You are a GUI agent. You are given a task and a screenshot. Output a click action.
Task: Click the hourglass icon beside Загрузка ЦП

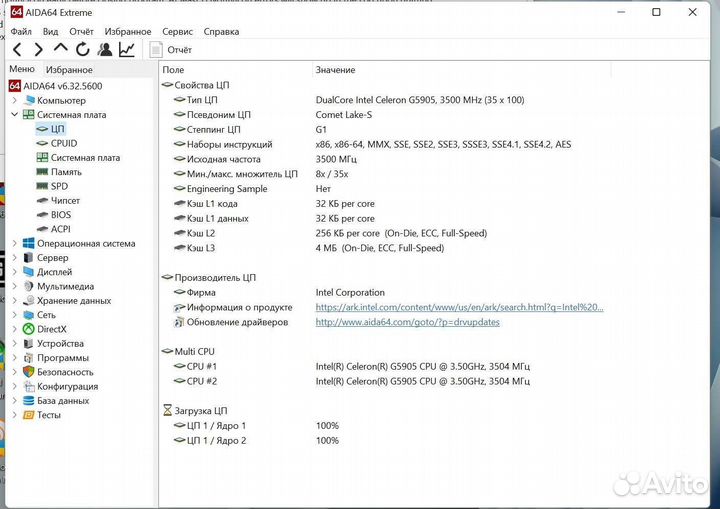click(167, 411)
